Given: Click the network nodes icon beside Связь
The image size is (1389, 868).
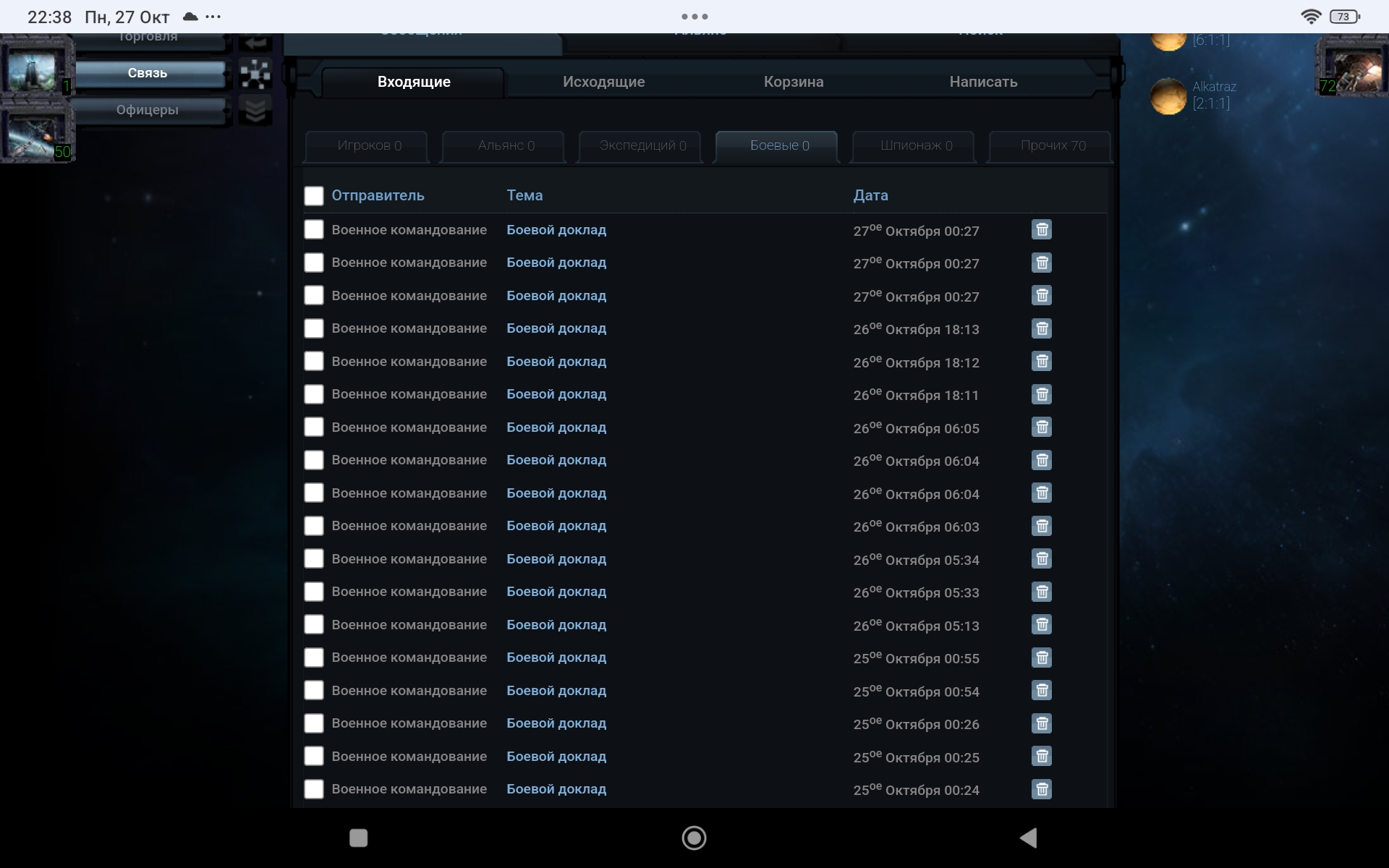Looking at the screenshot, I should [x=255, y=73].
